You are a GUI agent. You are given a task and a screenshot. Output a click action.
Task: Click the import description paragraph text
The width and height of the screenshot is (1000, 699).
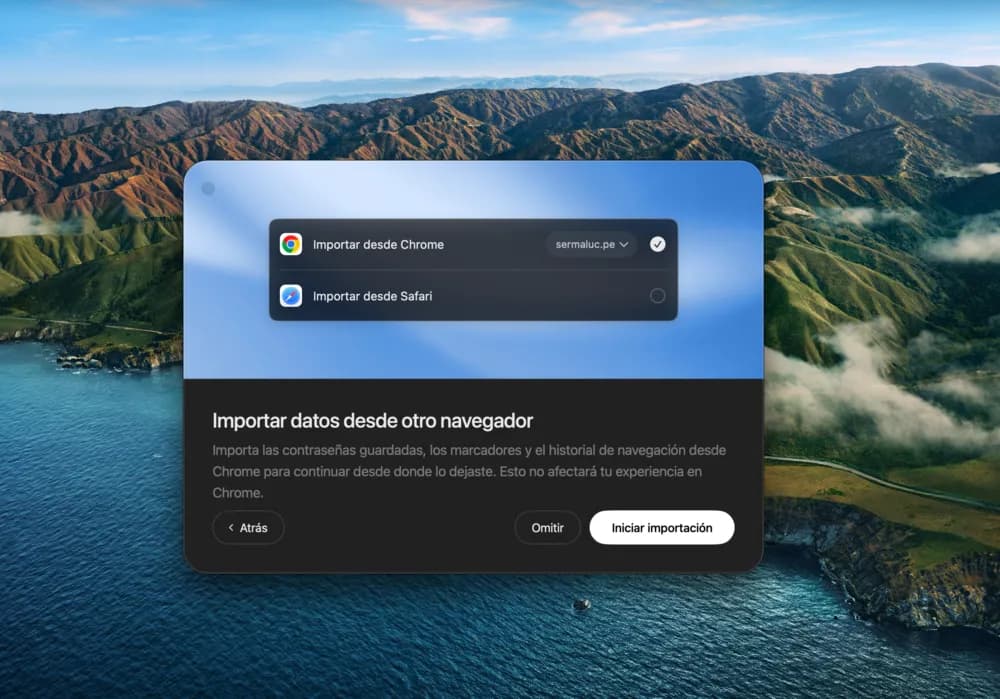tap(468, 471)
